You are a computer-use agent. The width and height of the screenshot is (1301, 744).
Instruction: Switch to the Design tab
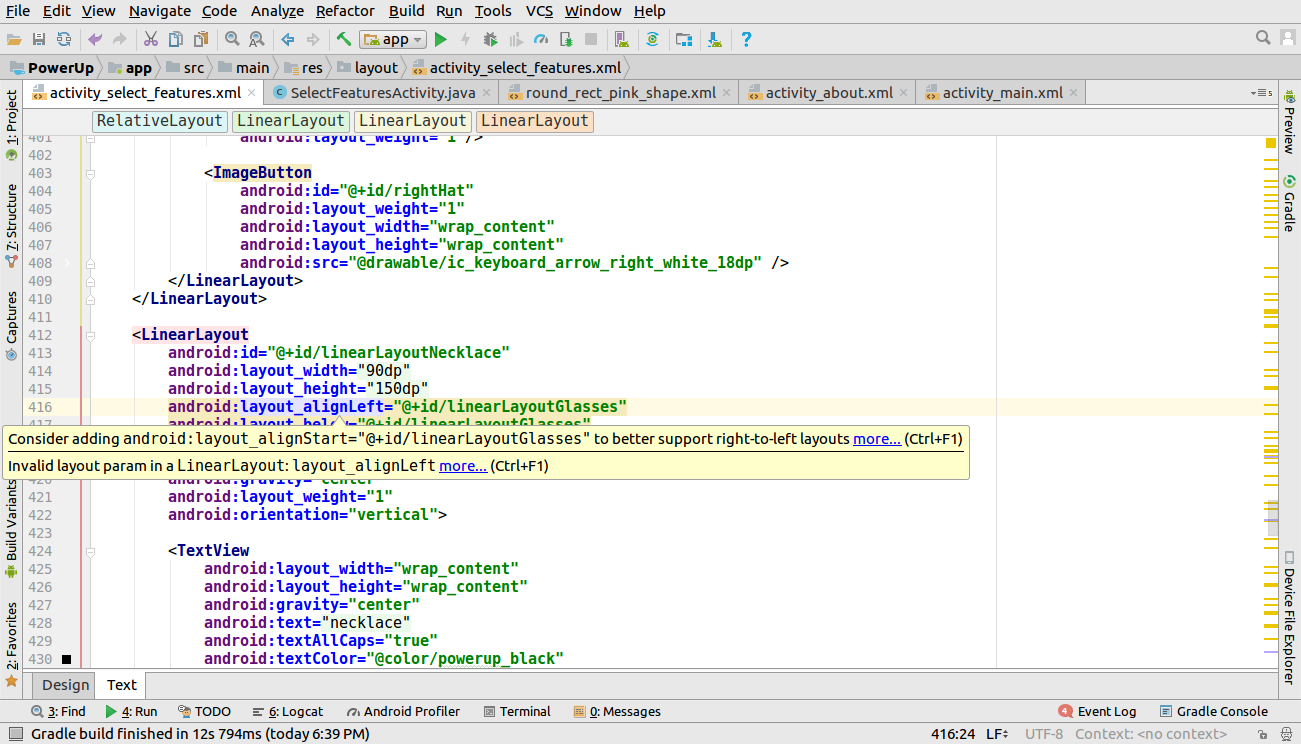pyautogui.click(x=65, y=685)
